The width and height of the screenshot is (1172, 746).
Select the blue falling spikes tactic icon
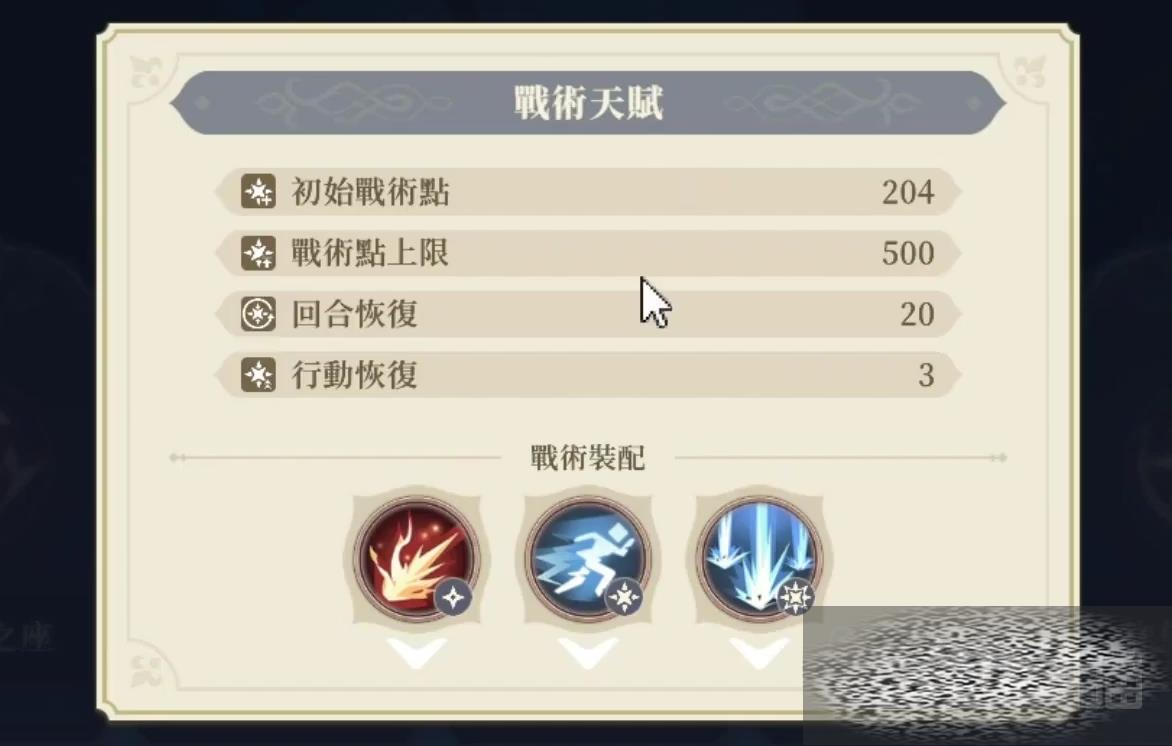(x=759, y=558)
